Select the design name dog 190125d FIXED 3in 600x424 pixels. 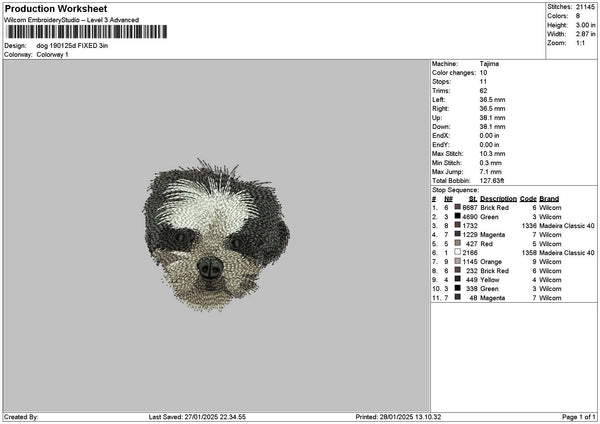tap(72, 46)
